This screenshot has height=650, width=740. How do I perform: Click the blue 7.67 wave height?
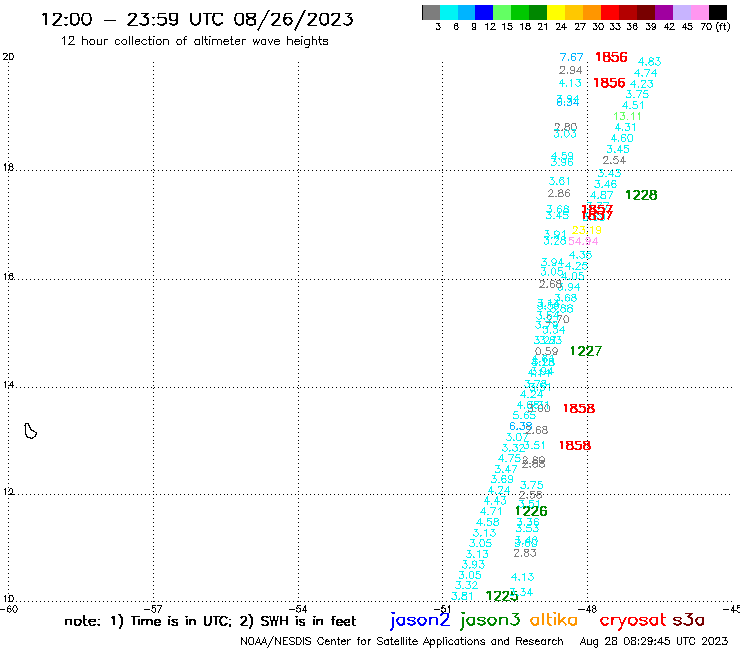pos(572,57)
